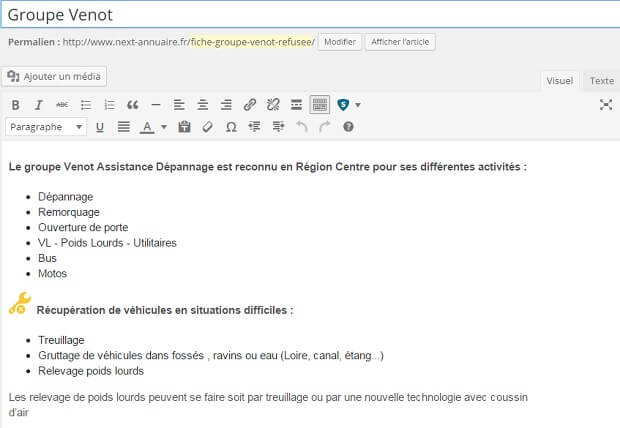Image resolution: width=620 pixels, height=428 pixels.
Task: Apply blockquote formatting
Action: 132,105
